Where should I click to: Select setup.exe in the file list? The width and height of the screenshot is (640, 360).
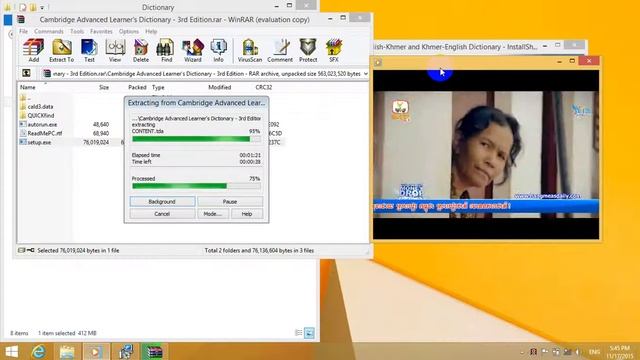[x=36, y=142]
